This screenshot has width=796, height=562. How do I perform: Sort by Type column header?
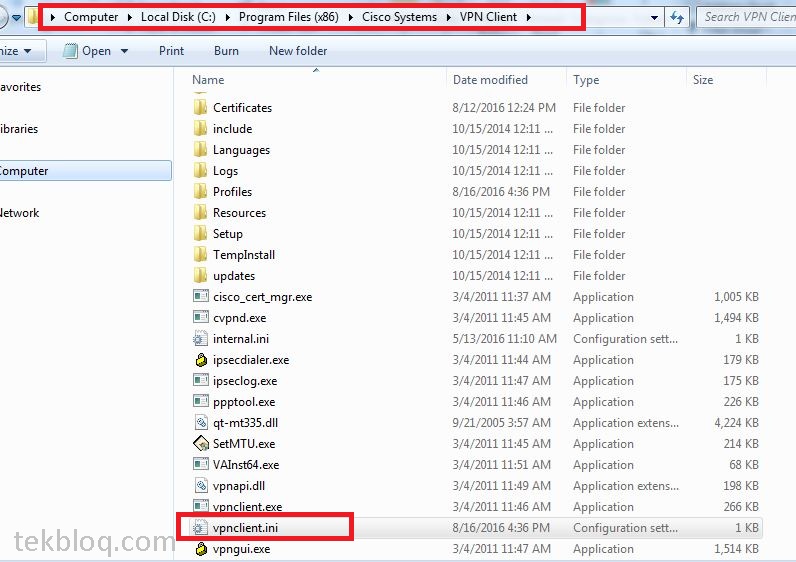click(586, 80)
